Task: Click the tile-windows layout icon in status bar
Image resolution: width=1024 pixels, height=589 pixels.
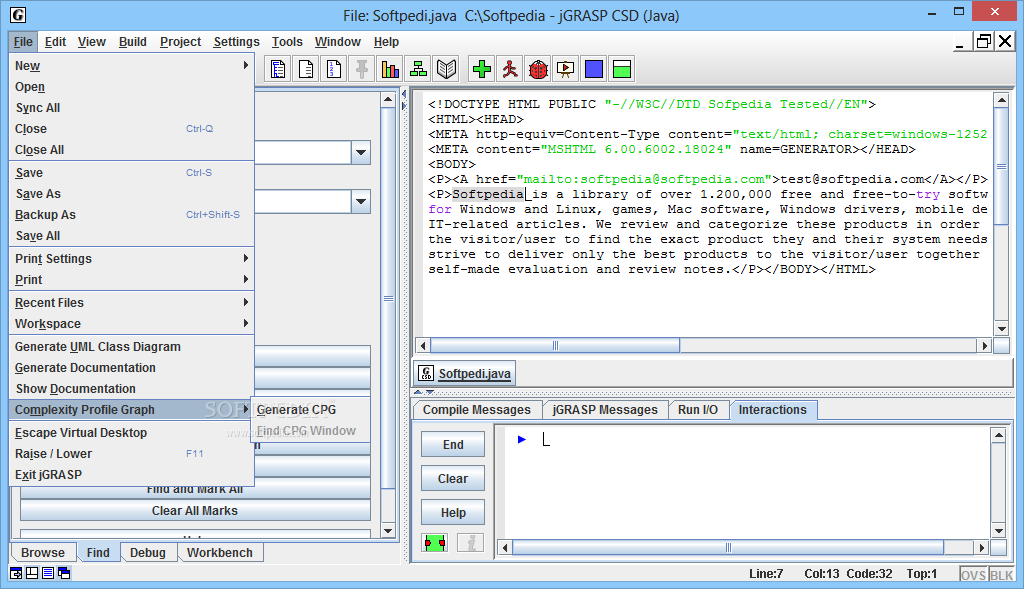Action: pyautogui.click(x=32, y=573)
